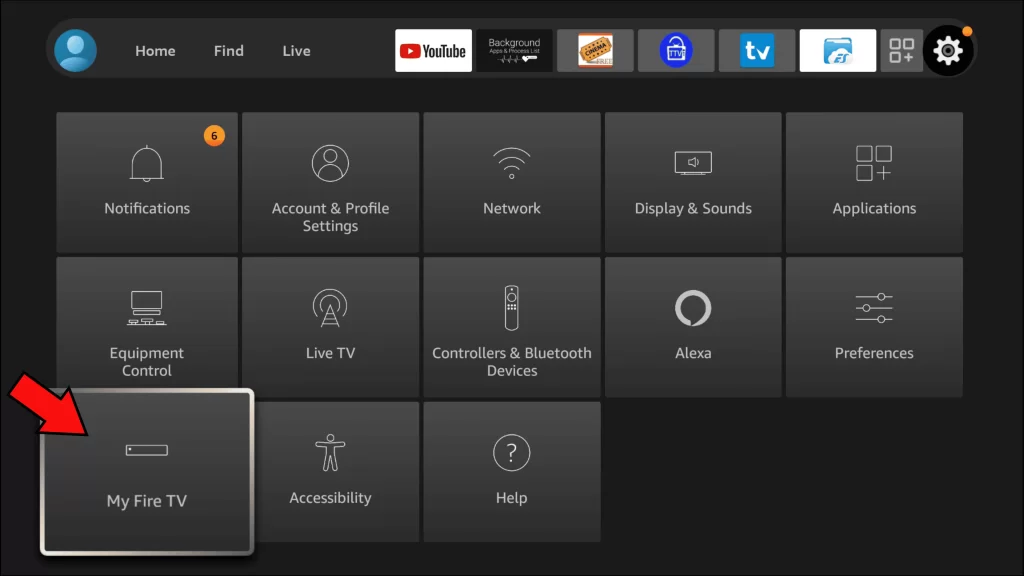Image resolution: width=1024 pixels, height=576 pixels.
Task: Open the Help tile
Action: [x=512, y=472]
